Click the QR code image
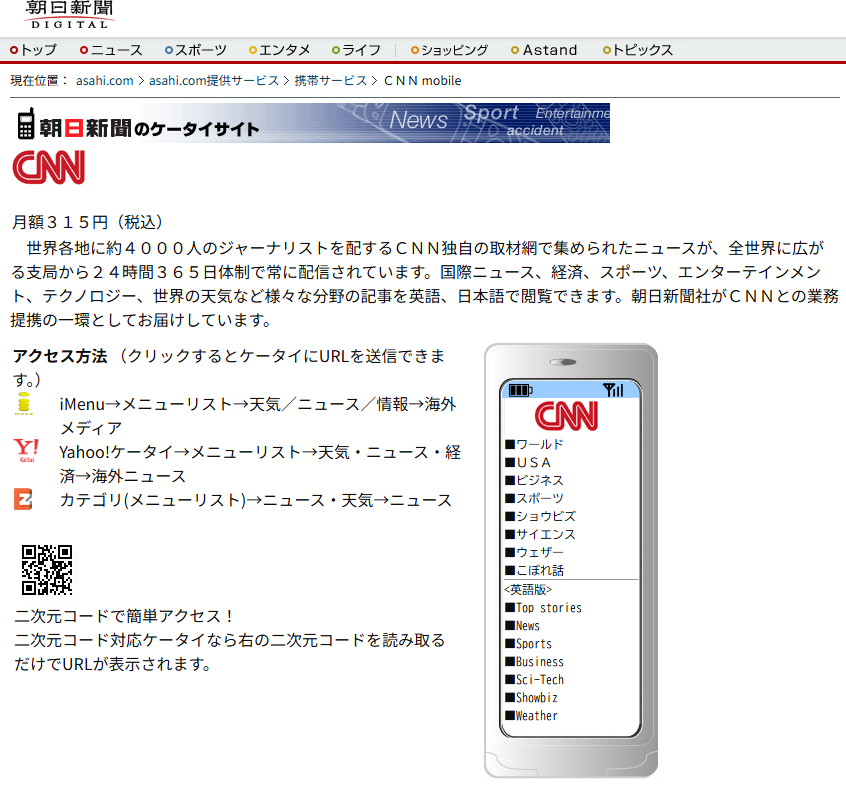The height and width of the screenshot is (794, 846). pos(47,570)
